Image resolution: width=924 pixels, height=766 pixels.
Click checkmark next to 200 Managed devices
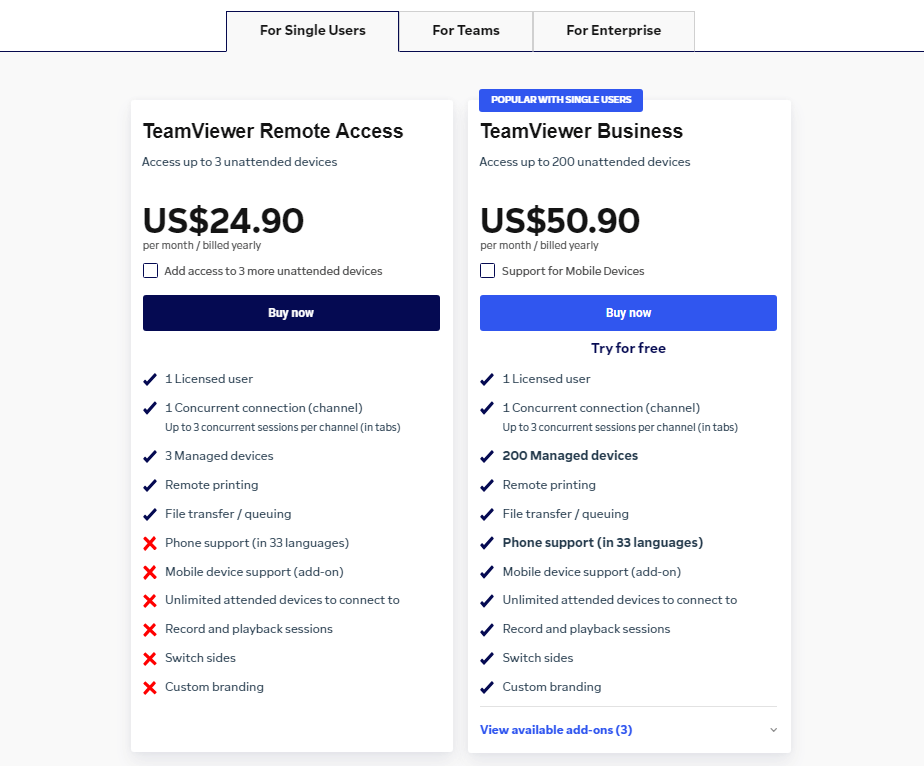coord(487,456)
